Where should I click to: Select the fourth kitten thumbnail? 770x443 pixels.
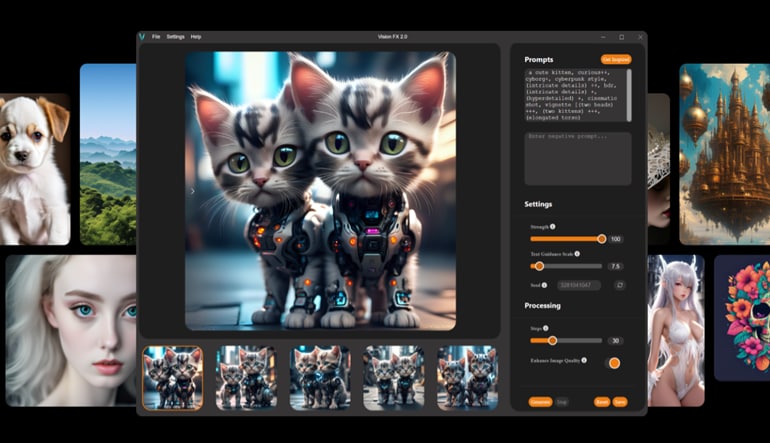click(x=394, y=378)
